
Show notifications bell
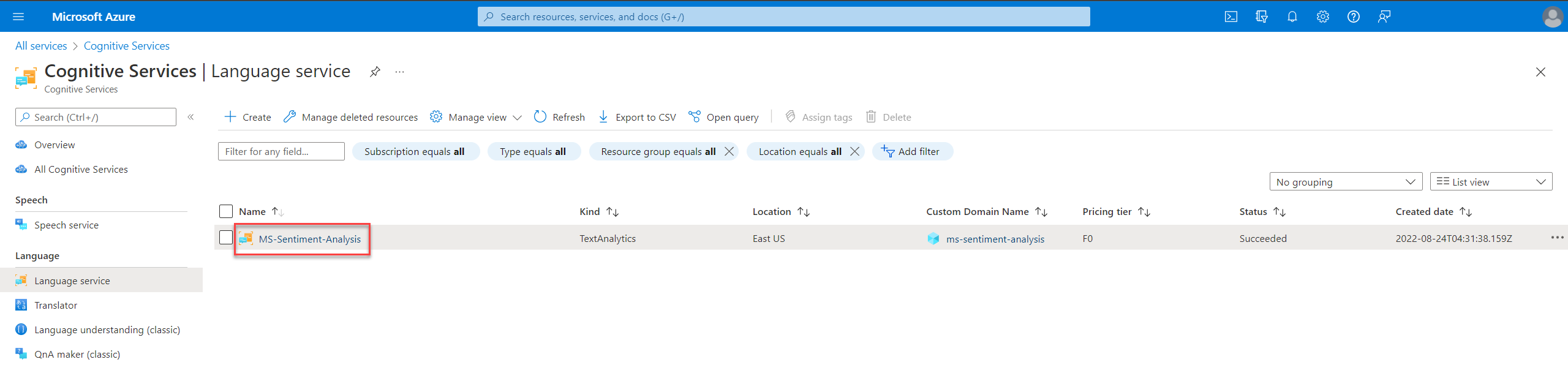[x=1292, y=17]
